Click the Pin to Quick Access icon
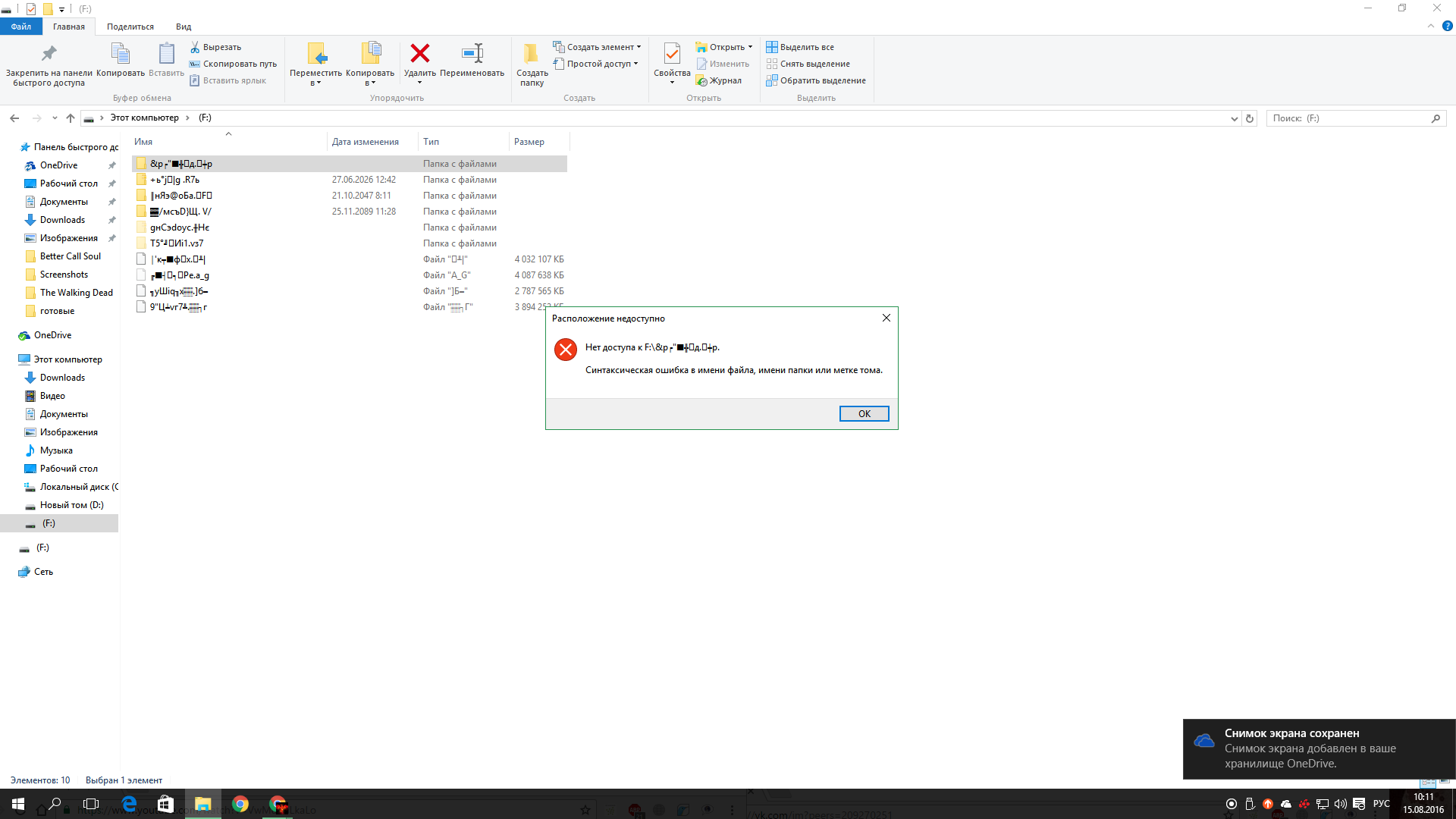Image resolution: width=1456 pixels, height=819 pixels. coord(49,54)
